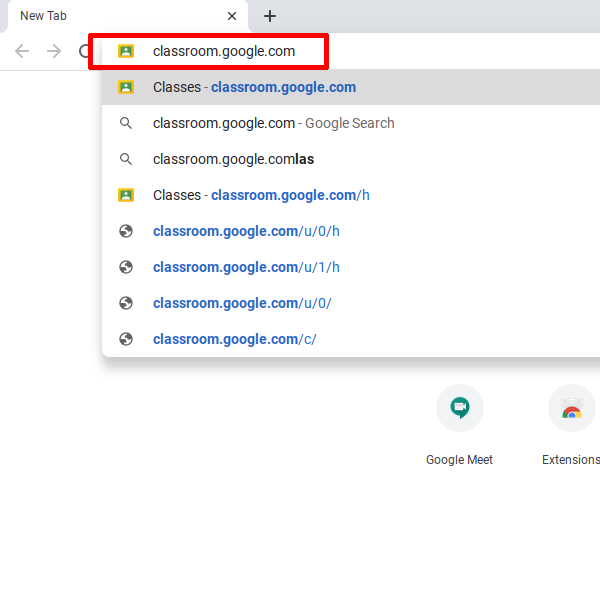Click globe icon beside classroom.google.com/u/0/h
The height and width of the screenshot is (600, 600).
coord(126,231)
